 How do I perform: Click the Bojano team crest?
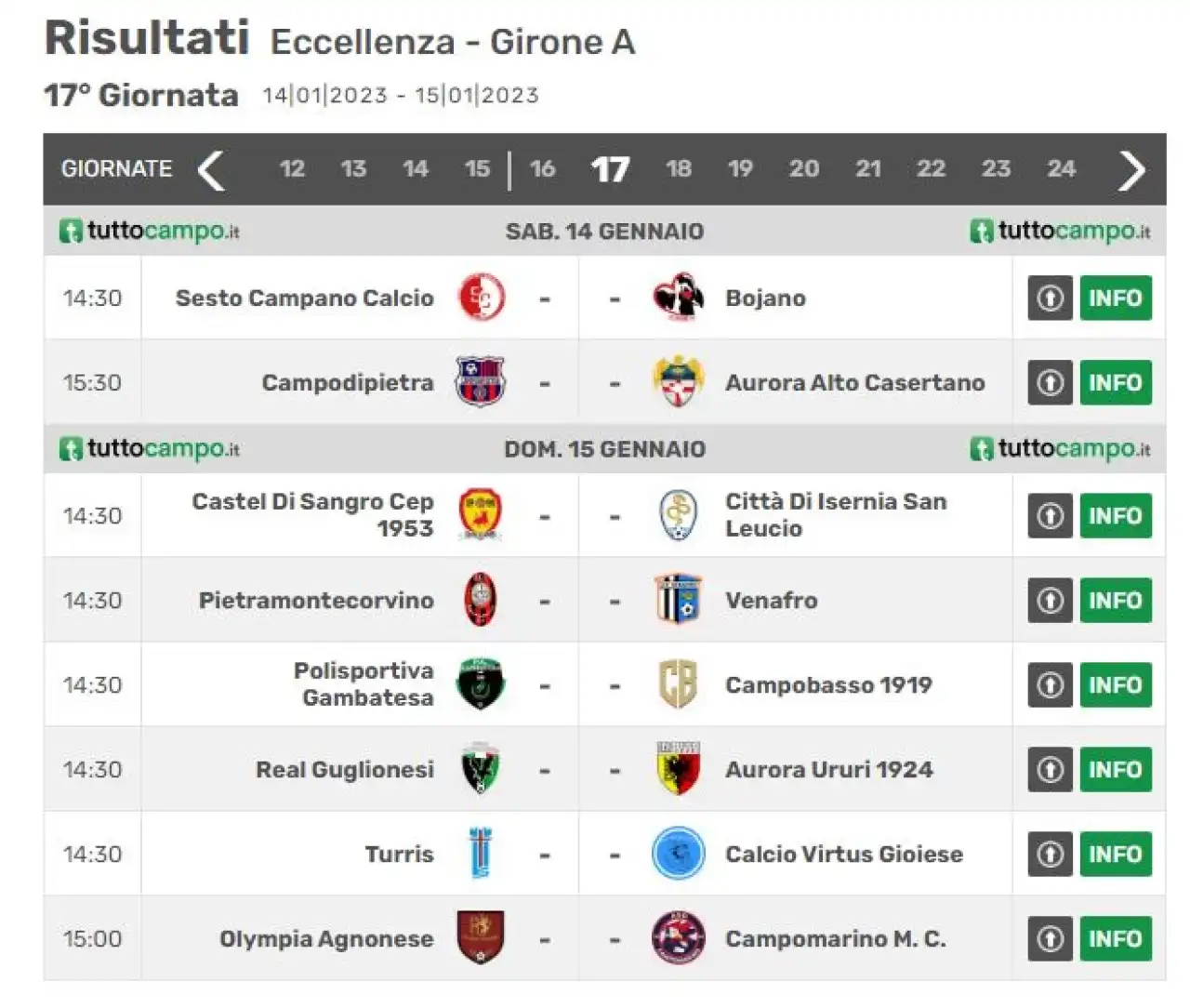point(678,298)
